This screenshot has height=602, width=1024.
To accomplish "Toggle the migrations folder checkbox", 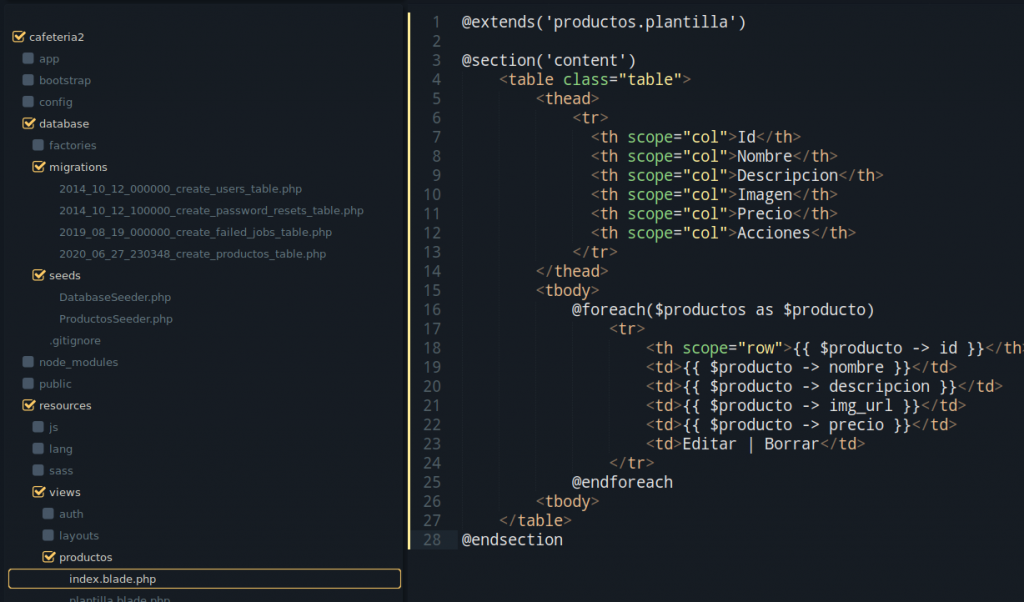I will (38, 167).
